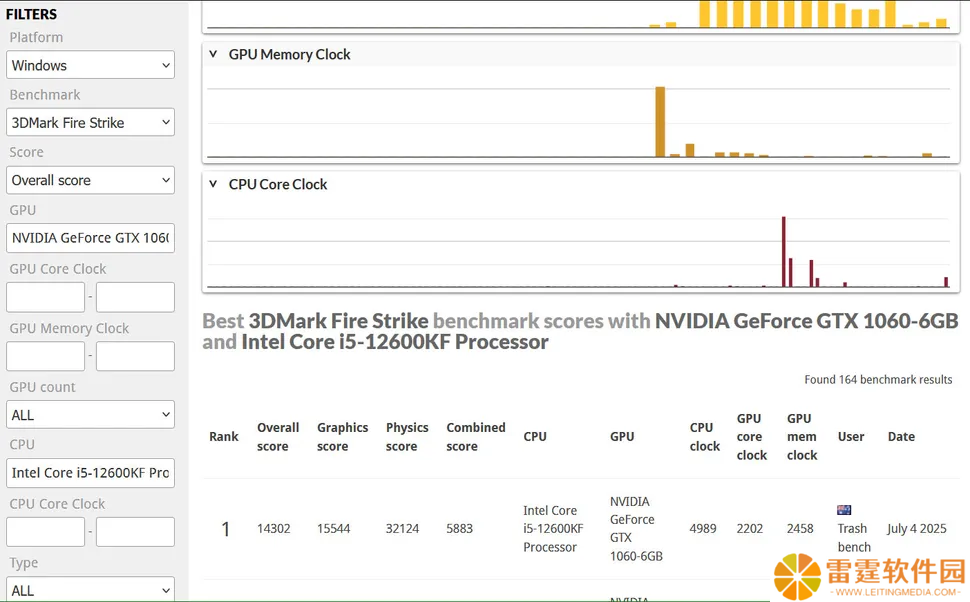
Task: Click the User column header
Action: (x=851, y=436)
